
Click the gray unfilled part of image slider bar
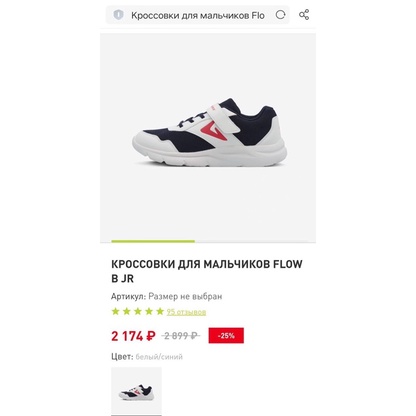(255, 241)
